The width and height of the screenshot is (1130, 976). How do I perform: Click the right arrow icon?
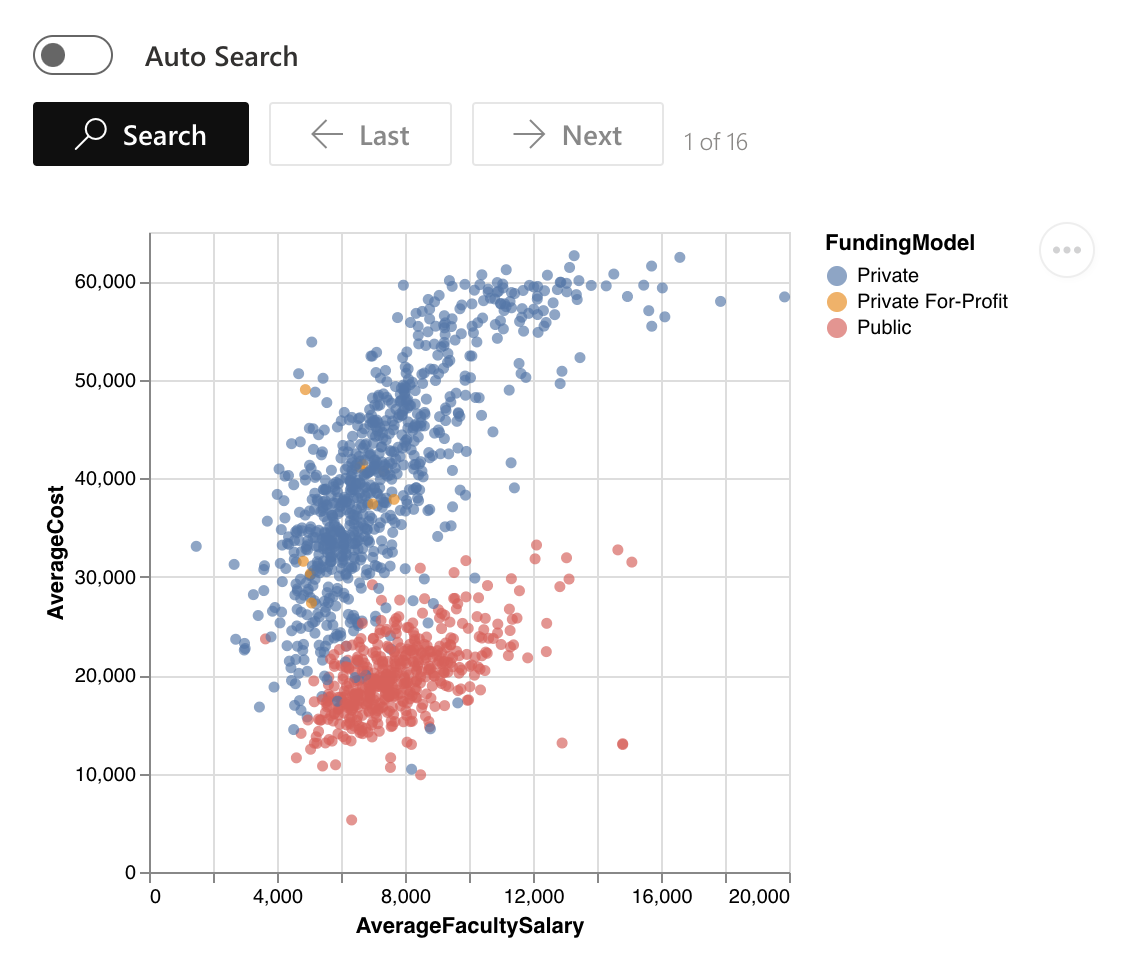tap(529, 134)
